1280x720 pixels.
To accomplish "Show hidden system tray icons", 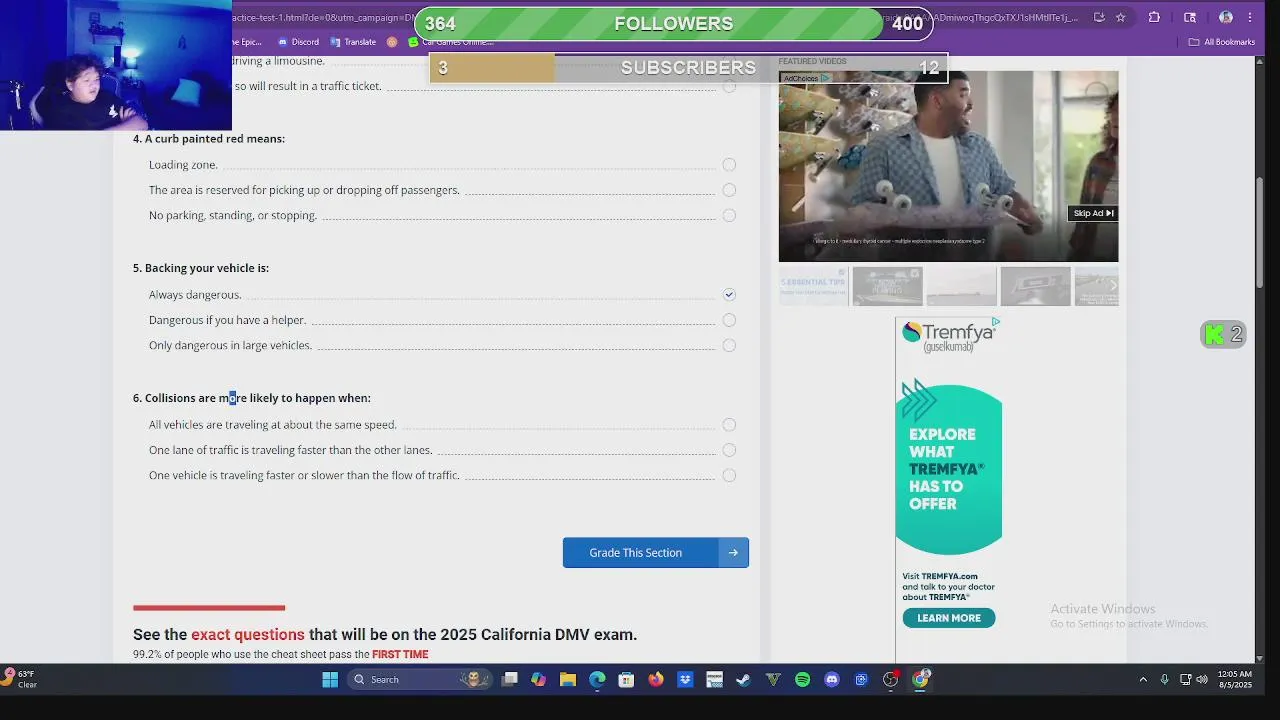I will coord(1143,680).
